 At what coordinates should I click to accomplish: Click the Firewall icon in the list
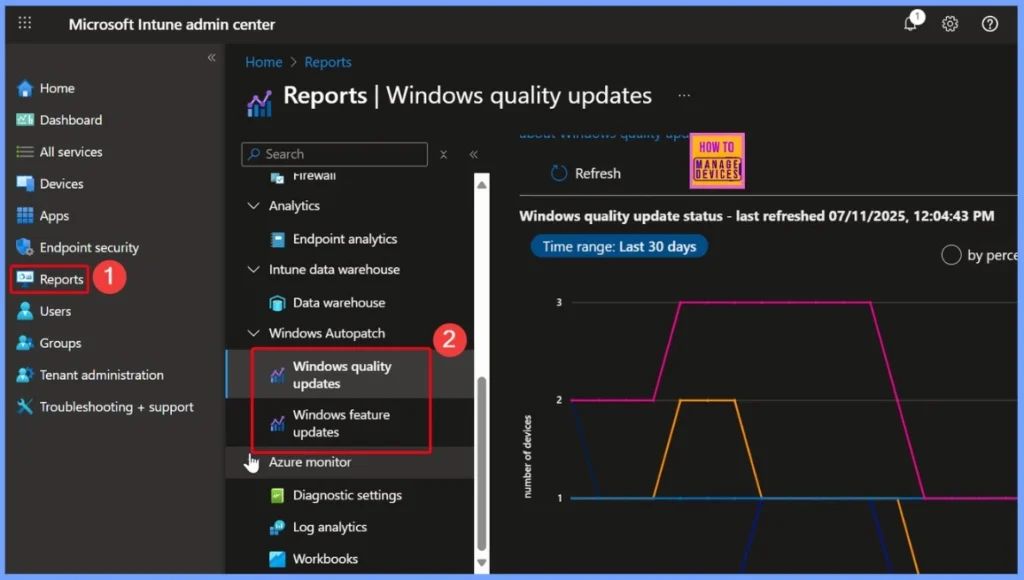point(278,177)
